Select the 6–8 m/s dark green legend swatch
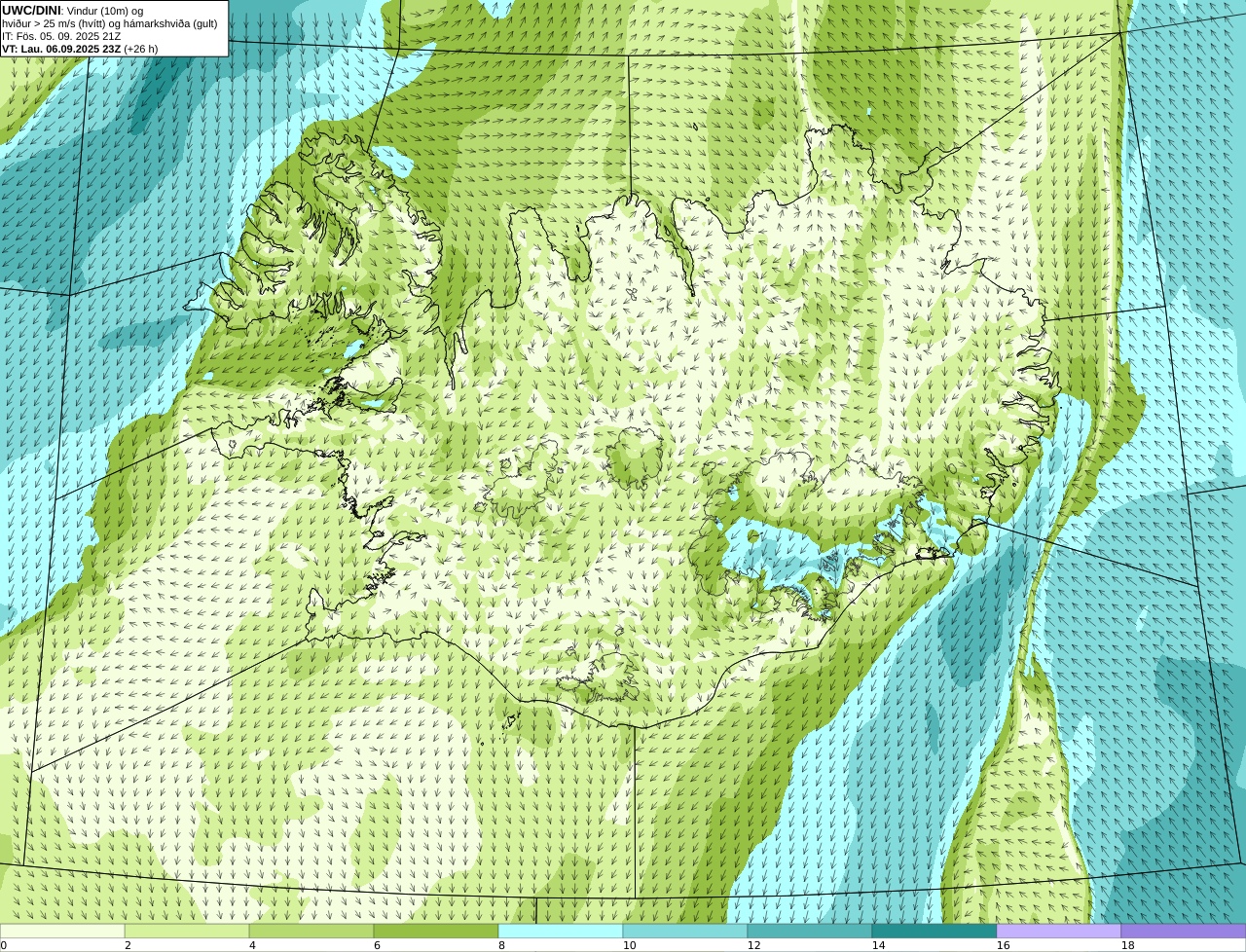Viewport: 1246px width, 952px height. [436, 932]
